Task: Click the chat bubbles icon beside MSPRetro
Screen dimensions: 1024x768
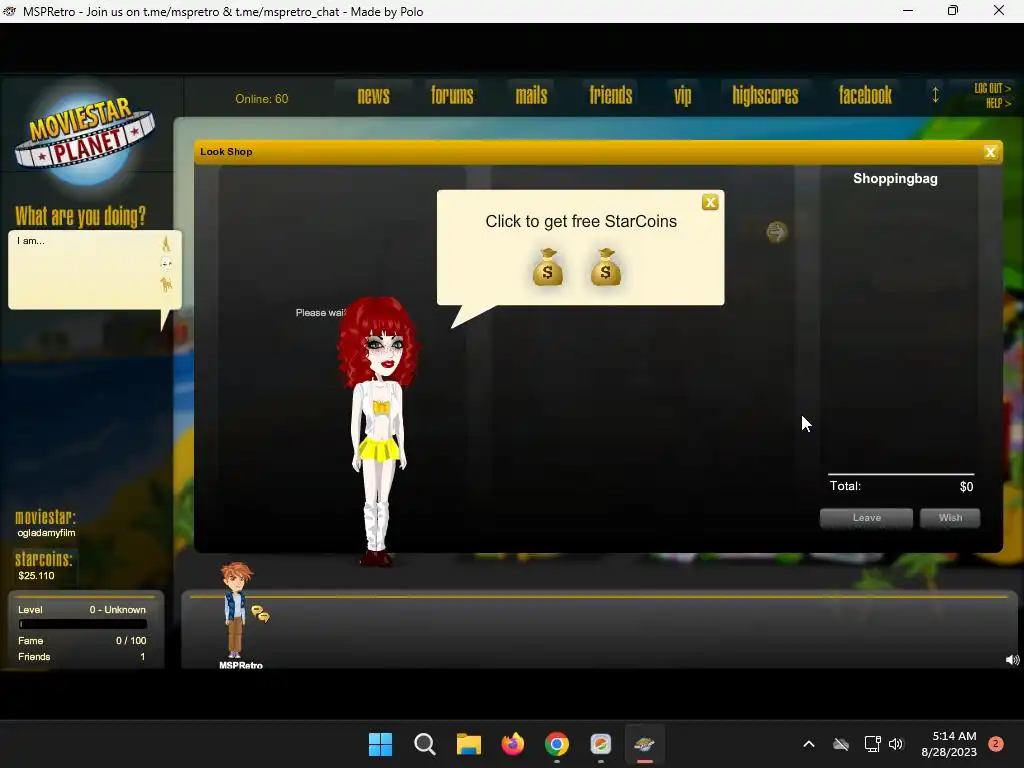Action: 261,614
